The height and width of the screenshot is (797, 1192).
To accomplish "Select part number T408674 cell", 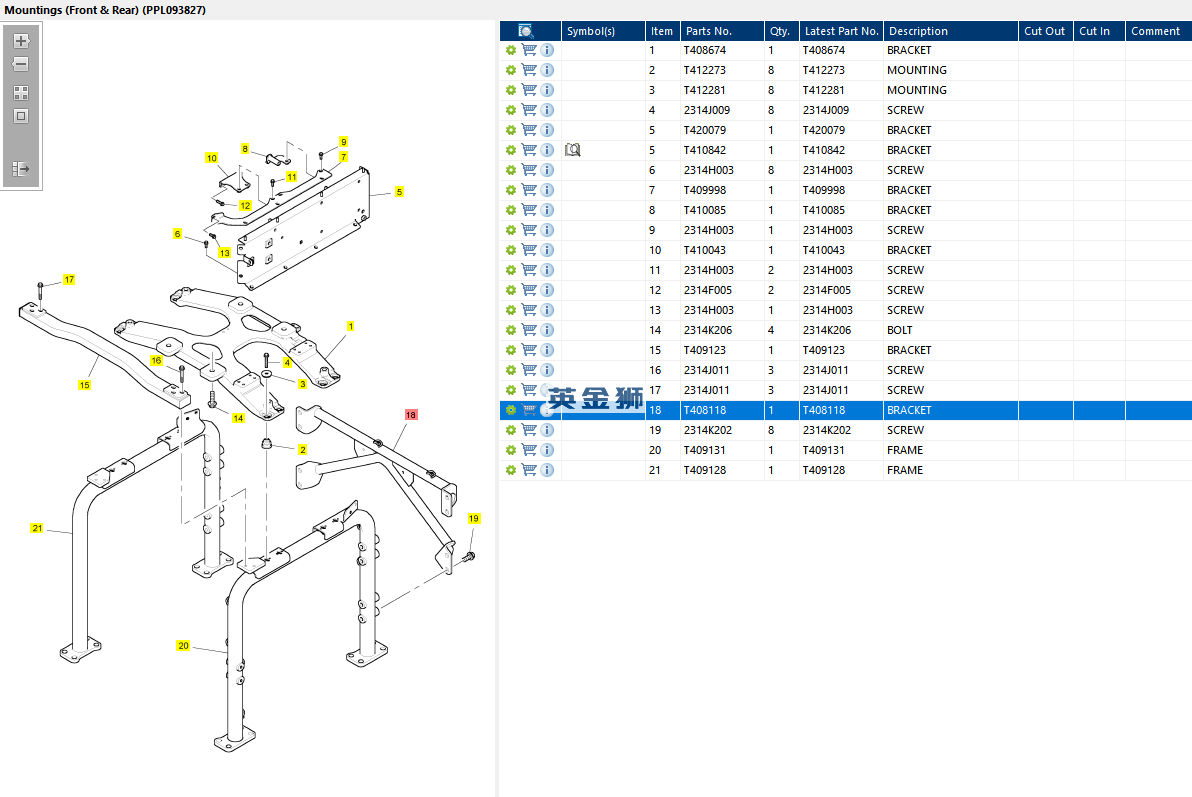I will pos(705,50).
